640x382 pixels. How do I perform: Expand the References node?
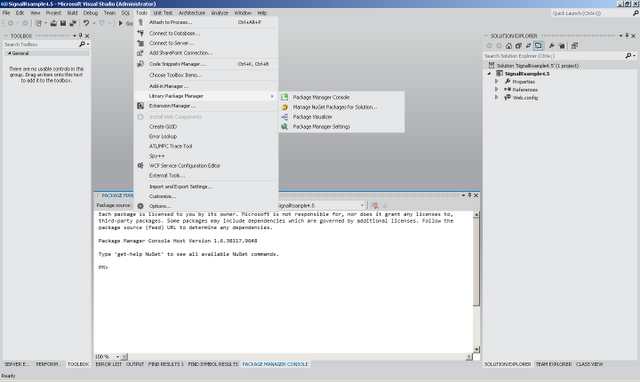tap(497, 89)
